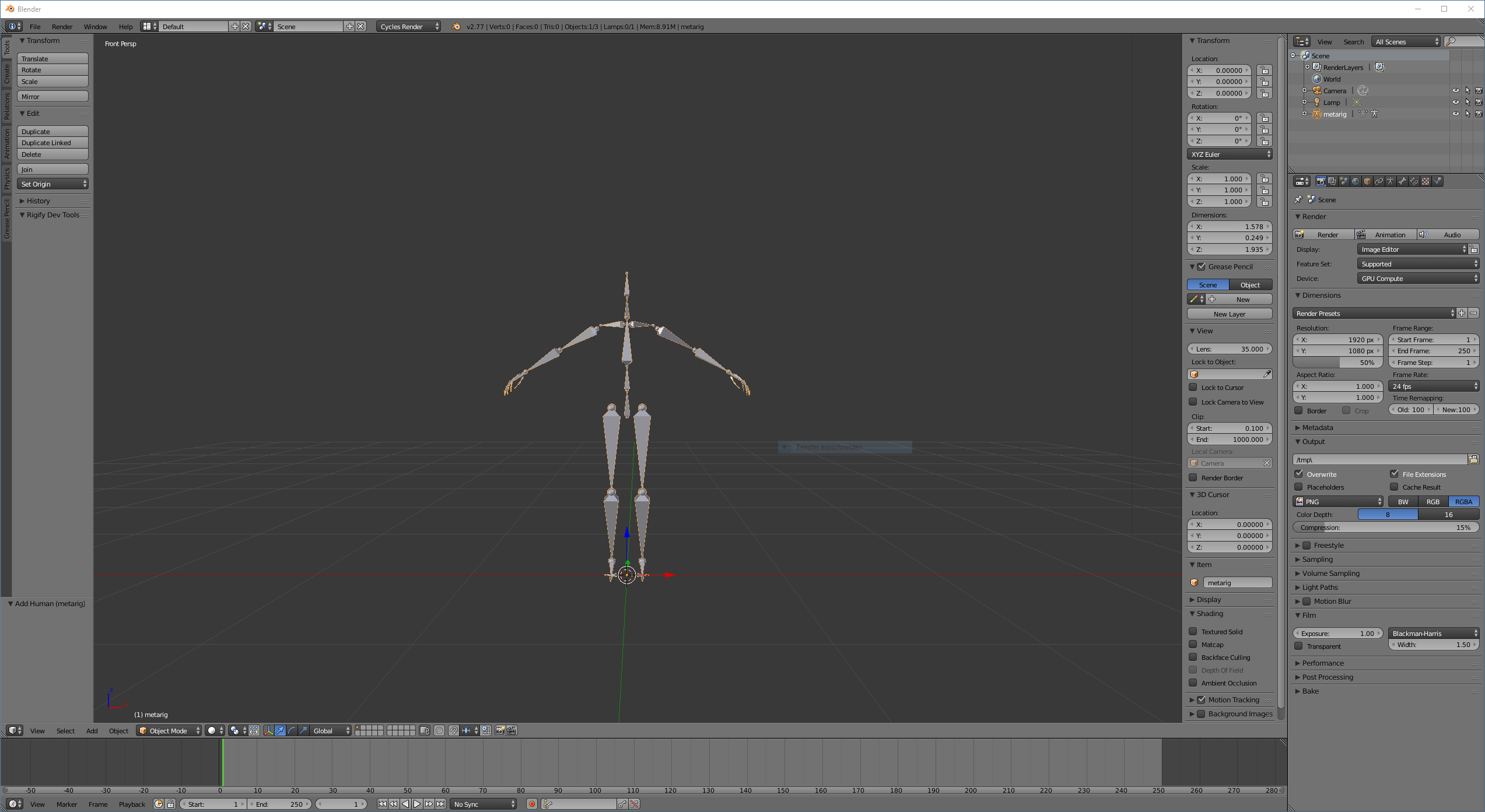This screenshot has width=1485, height=812.
Task: Open the World properties tab icon
Action: click(1356, 181)
